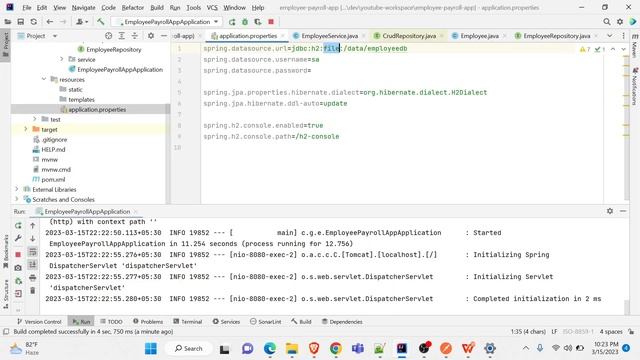
Task: Click the Open folder icon in toolbar
Action: (8, 22)
